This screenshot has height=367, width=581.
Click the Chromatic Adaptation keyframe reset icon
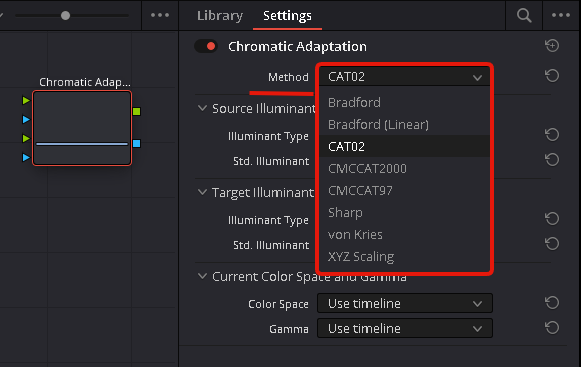(x=552, y=46)
